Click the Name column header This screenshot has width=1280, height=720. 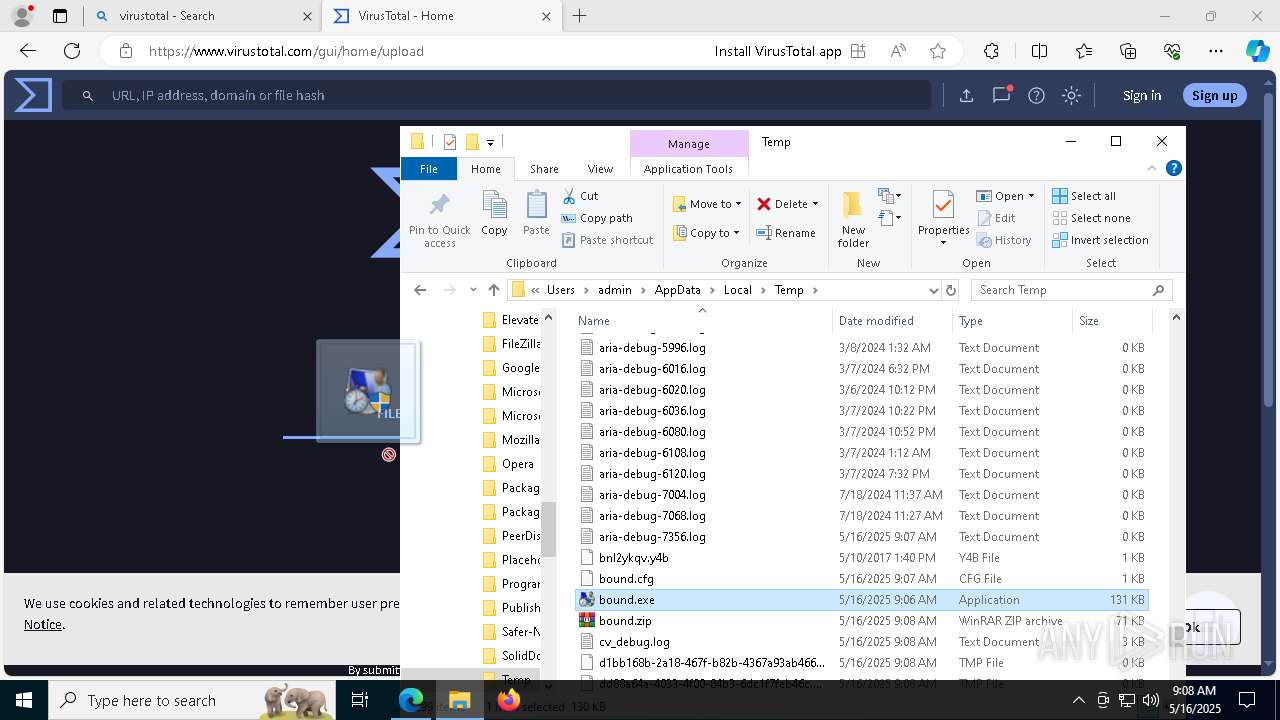click(703, 321)
